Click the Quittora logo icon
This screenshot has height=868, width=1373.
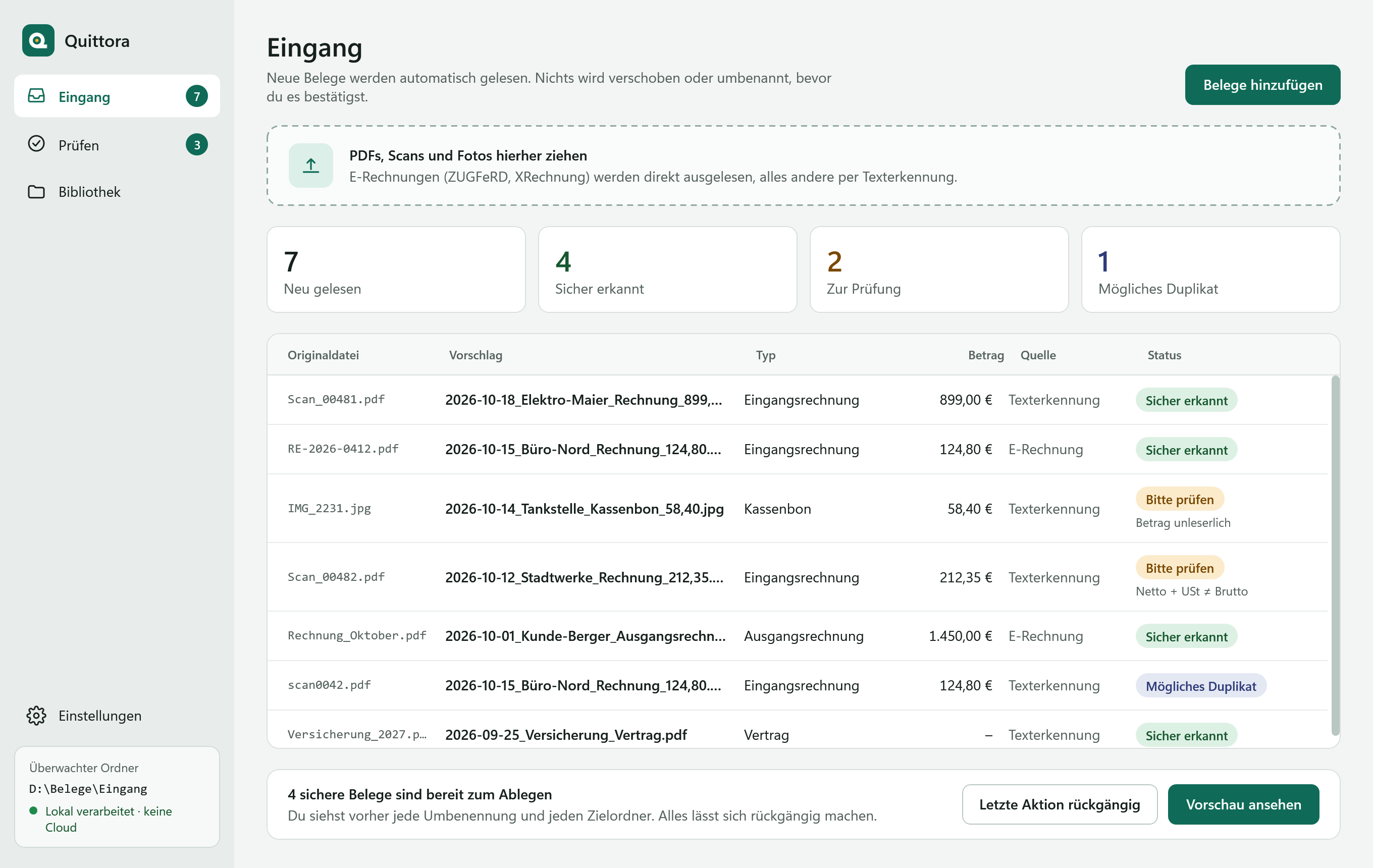point(38,40)
